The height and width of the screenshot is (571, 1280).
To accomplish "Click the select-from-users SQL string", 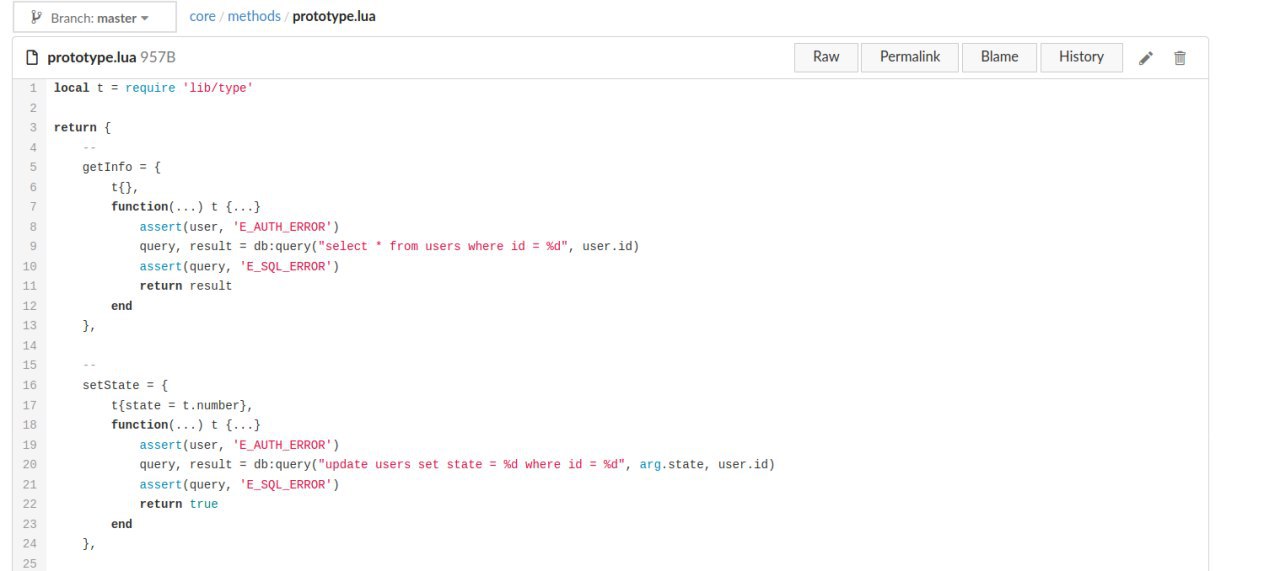I will click(x=442, y=246).
